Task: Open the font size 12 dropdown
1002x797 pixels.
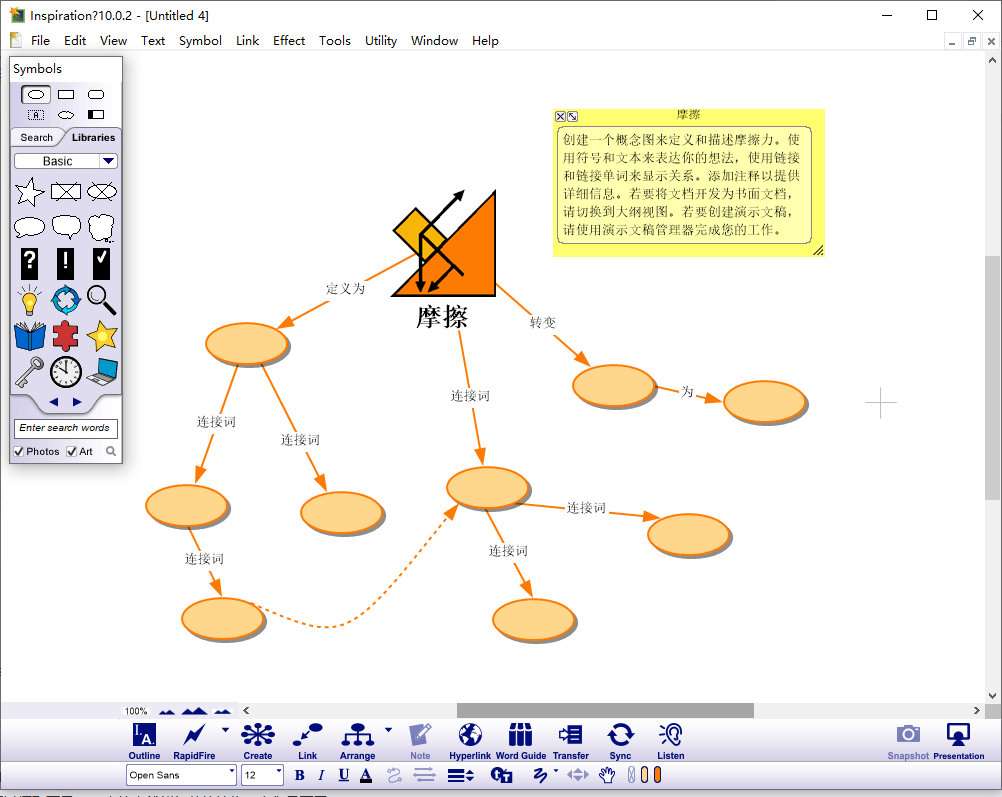Action: [279, 774]
